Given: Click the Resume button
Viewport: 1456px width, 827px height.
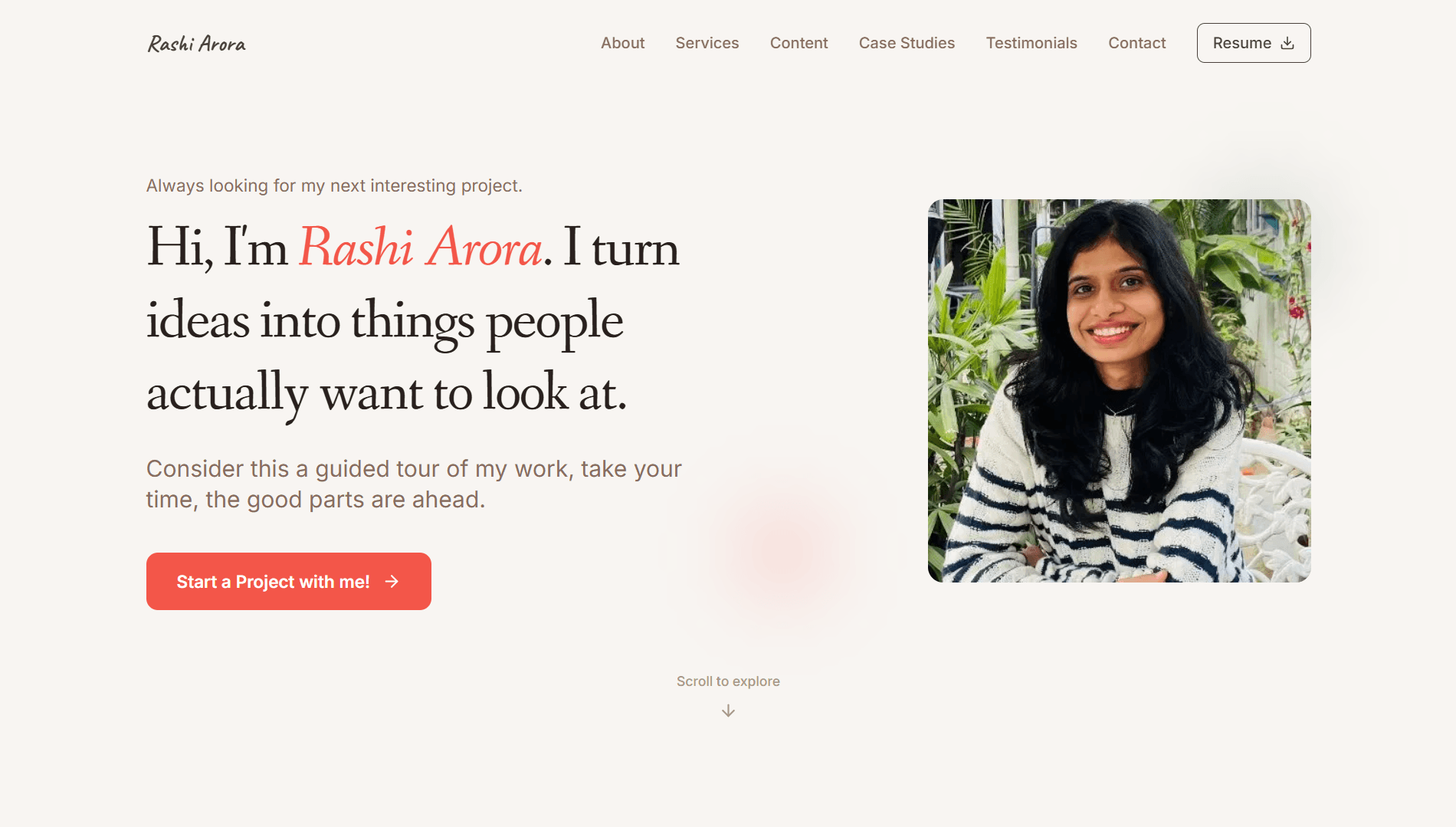Looking at the screenshot, I should (1254, 43).
